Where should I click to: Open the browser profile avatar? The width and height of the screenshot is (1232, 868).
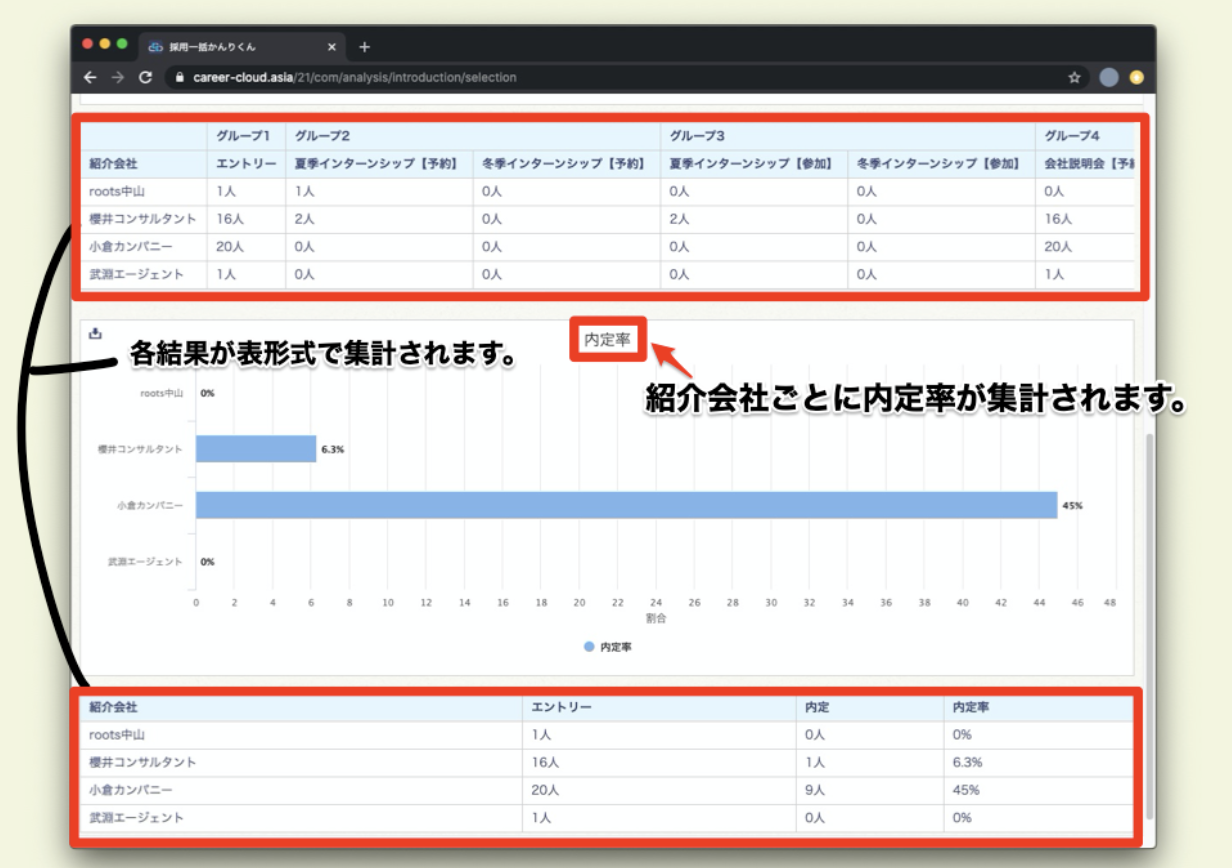click(1108, 77)
